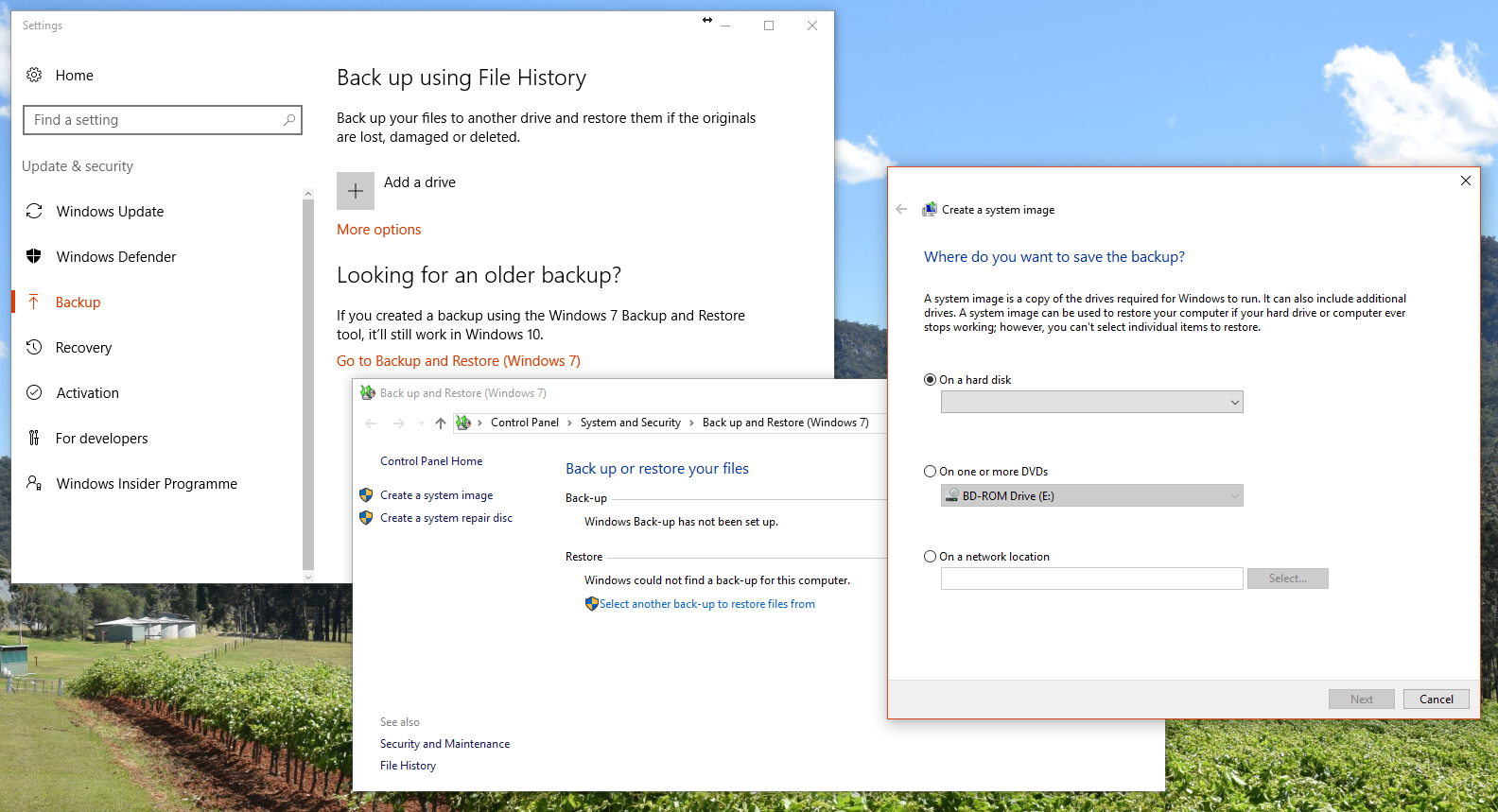Close the Create a system image dialog

(x=1465, y=181)
